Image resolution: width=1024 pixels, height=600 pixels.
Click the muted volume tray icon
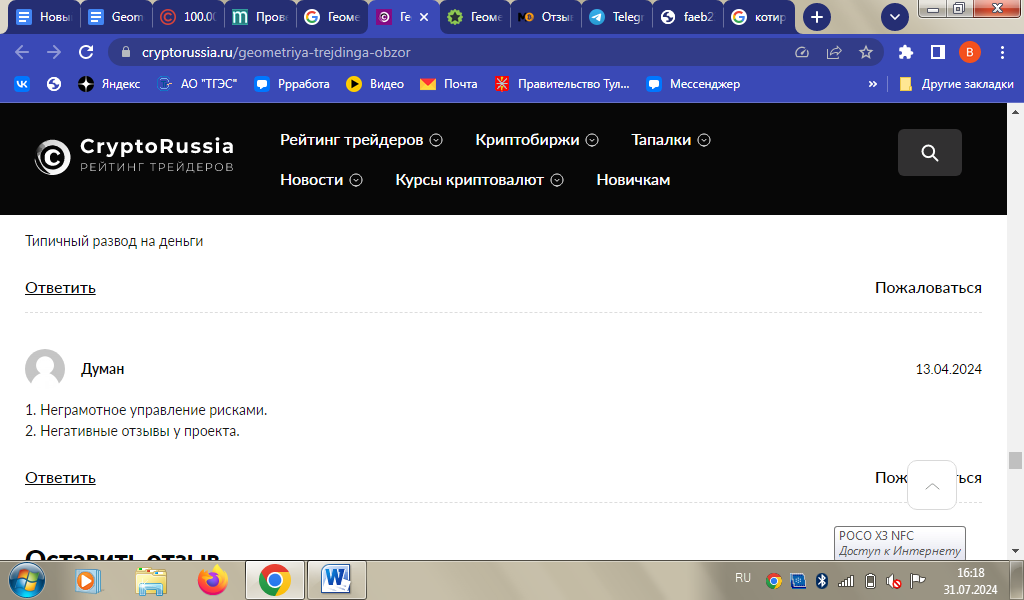894,580
